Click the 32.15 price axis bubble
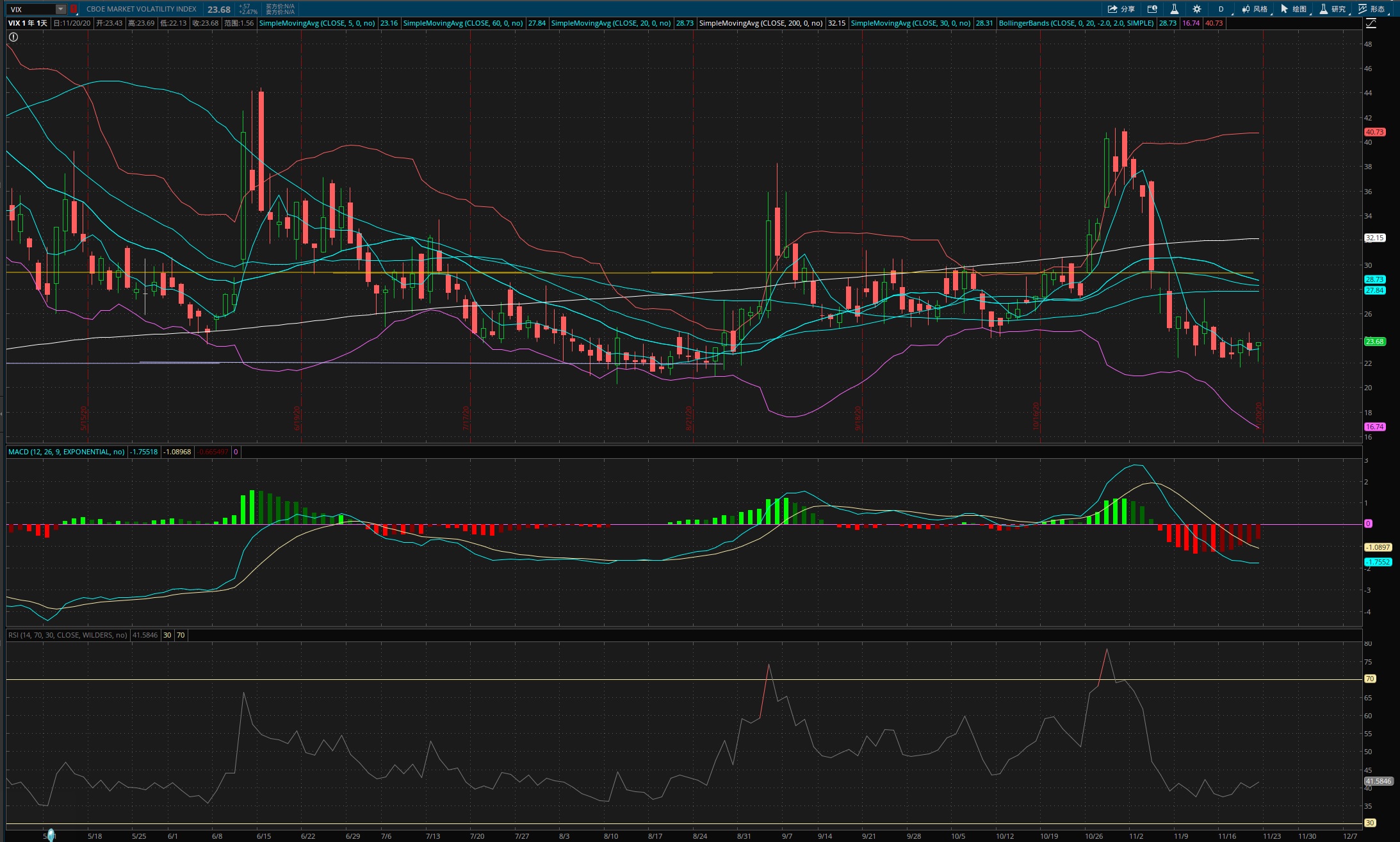1400x842 pixels. pyautogui.click(x=1374, y=238)
